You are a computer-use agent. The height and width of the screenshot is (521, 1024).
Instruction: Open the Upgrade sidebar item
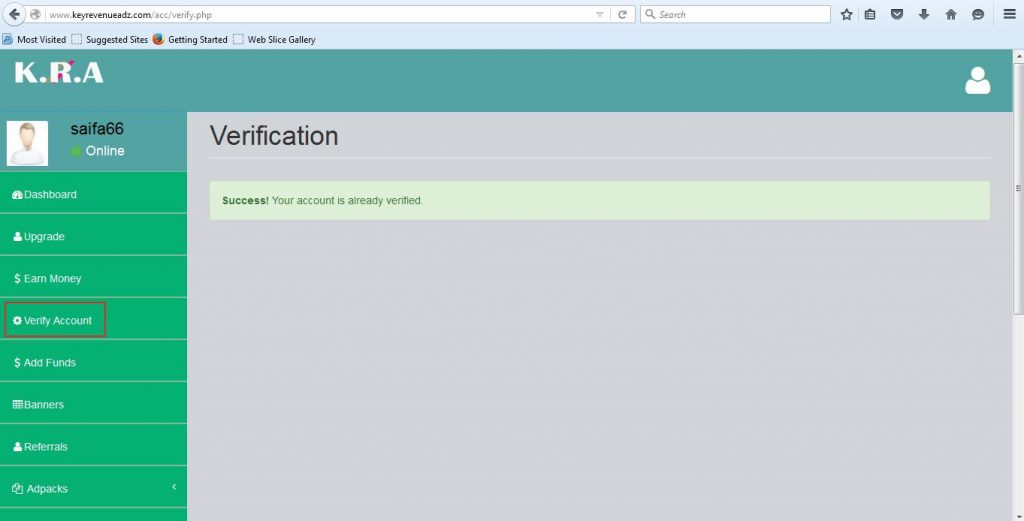(x=44, y=237)
